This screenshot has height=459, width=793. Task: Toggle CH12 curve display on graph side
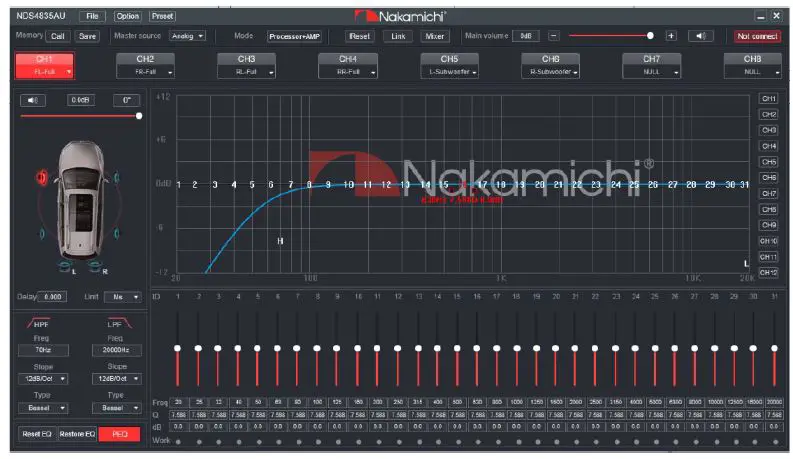(x=768, y=272)
